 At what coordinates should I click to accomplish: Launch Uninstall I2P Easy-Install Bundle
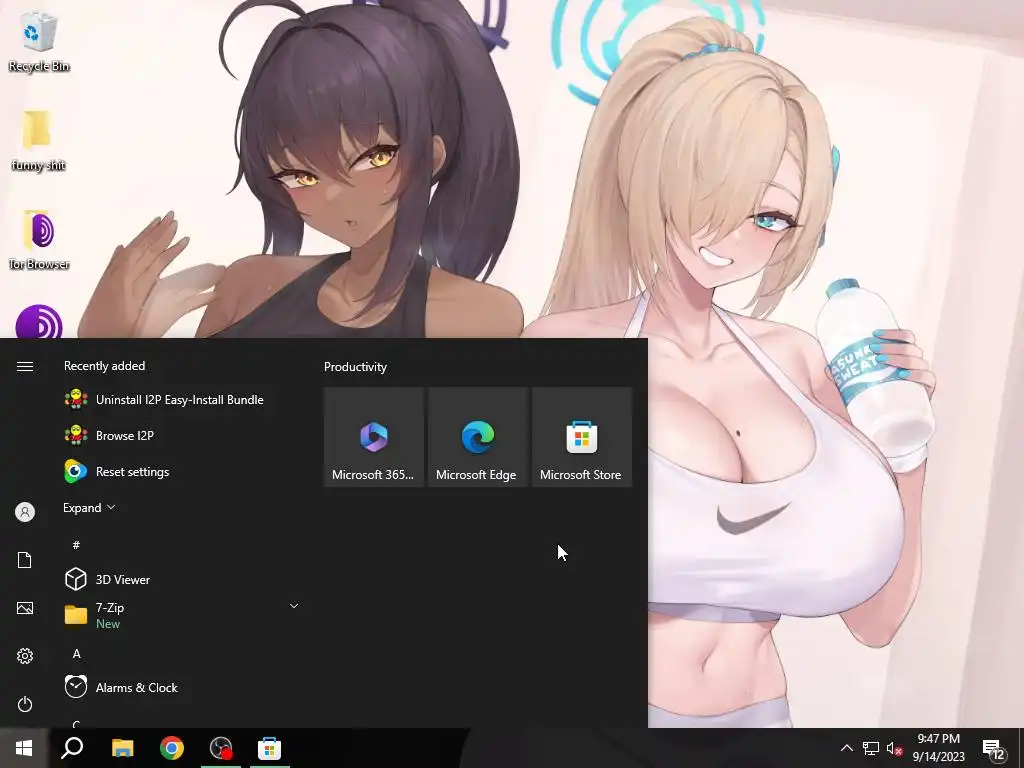180,400
